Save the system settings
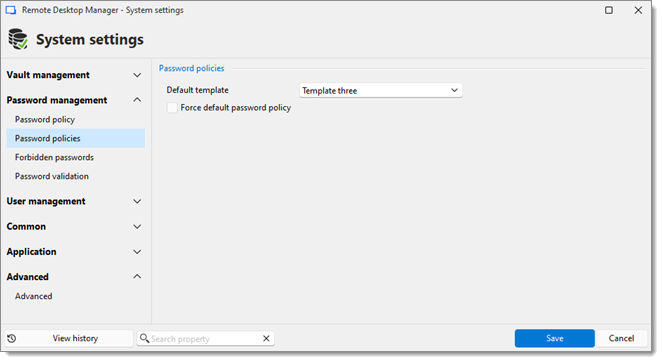Screen dimensions: 662x362 [x=554, y=338]
